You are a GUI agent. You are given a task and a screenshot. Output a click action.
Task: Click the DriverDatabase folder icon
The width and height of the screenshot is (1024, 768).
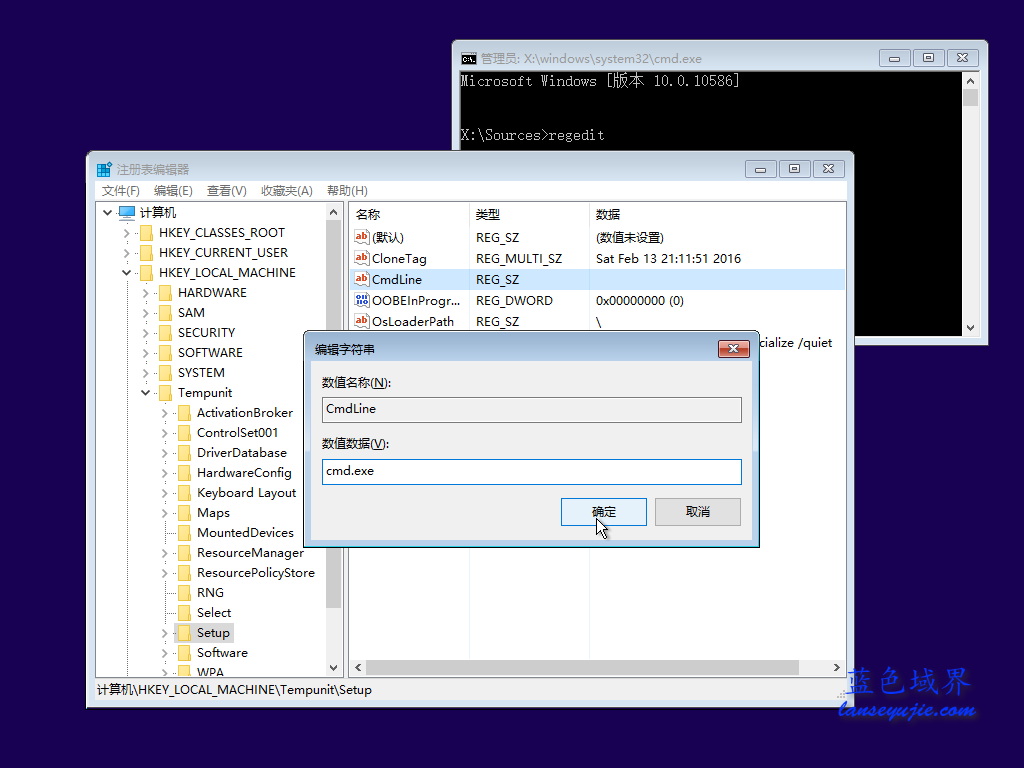click(185, 453)
